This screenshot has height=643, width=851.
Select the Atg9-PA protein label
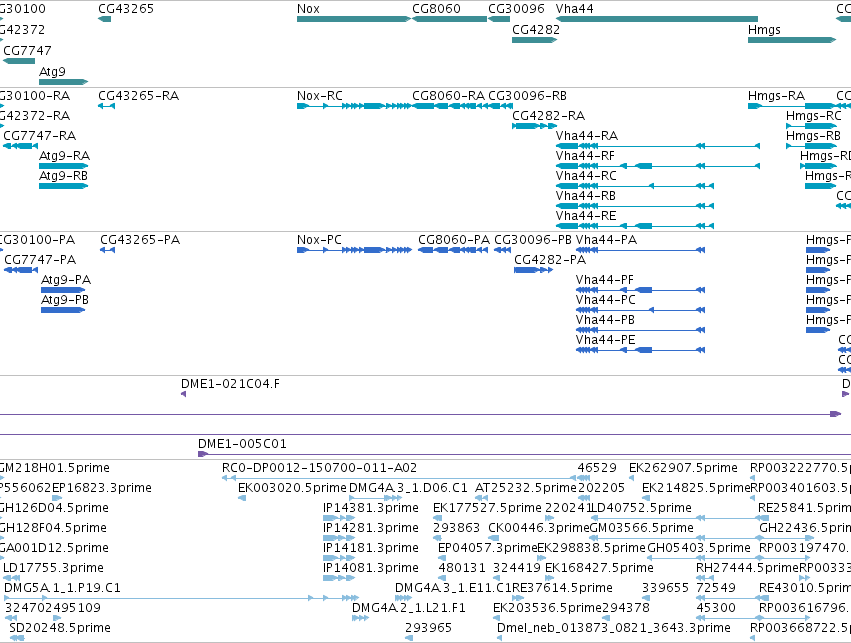(x=66, y=280)
